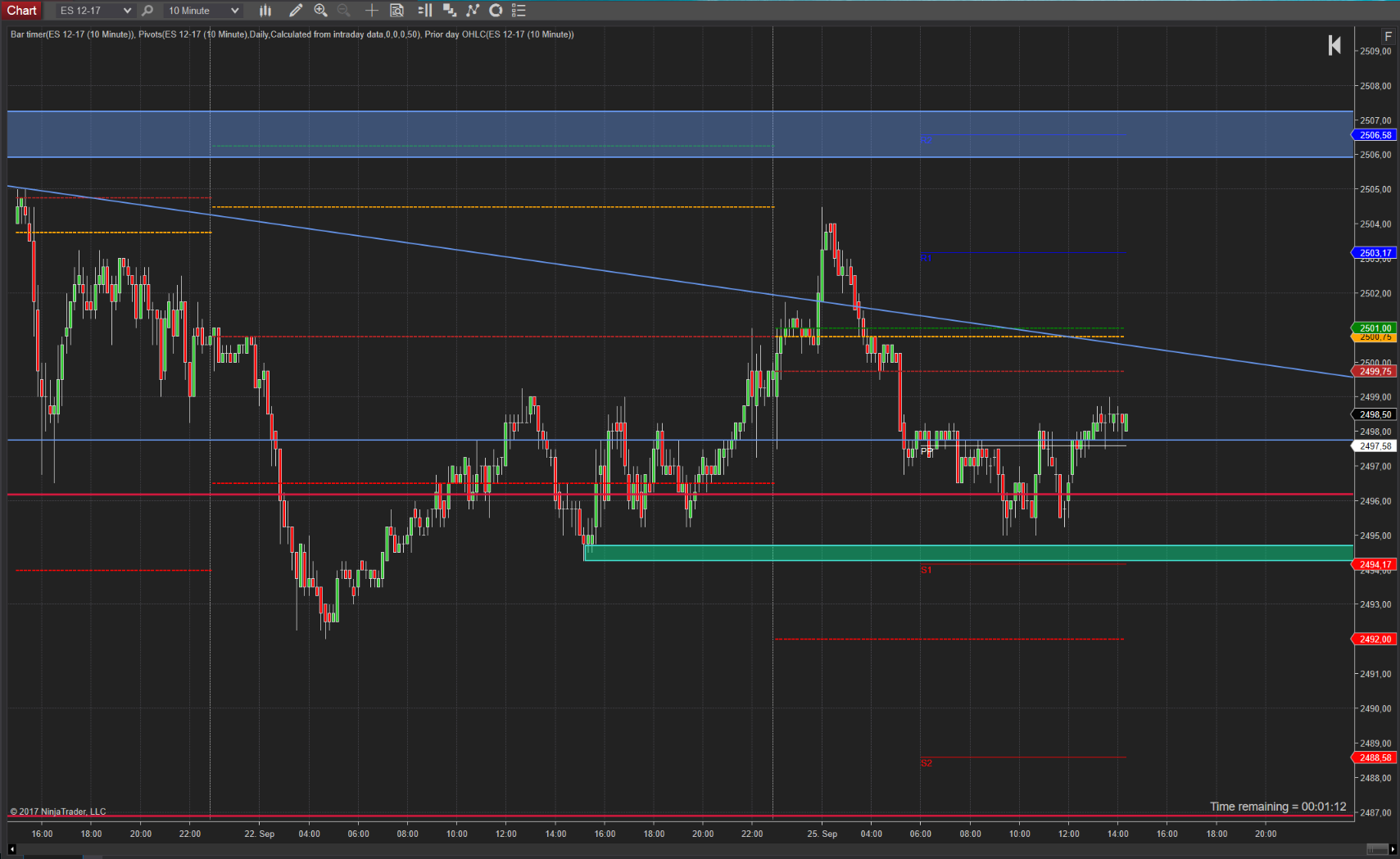Select the pencil drawing tools icon
The image size is (1400, 859).
(296, 11)
